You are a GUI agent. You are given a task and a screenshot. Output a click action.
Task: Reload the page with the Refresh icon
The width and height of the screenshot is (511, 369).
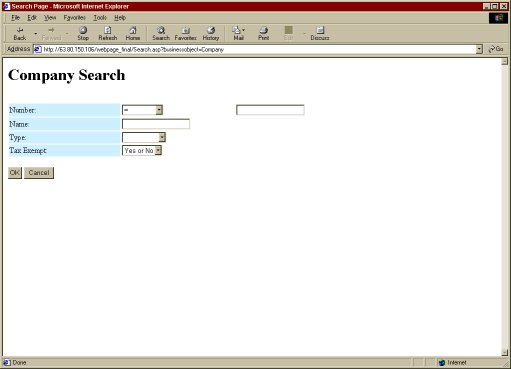[108, 33]
